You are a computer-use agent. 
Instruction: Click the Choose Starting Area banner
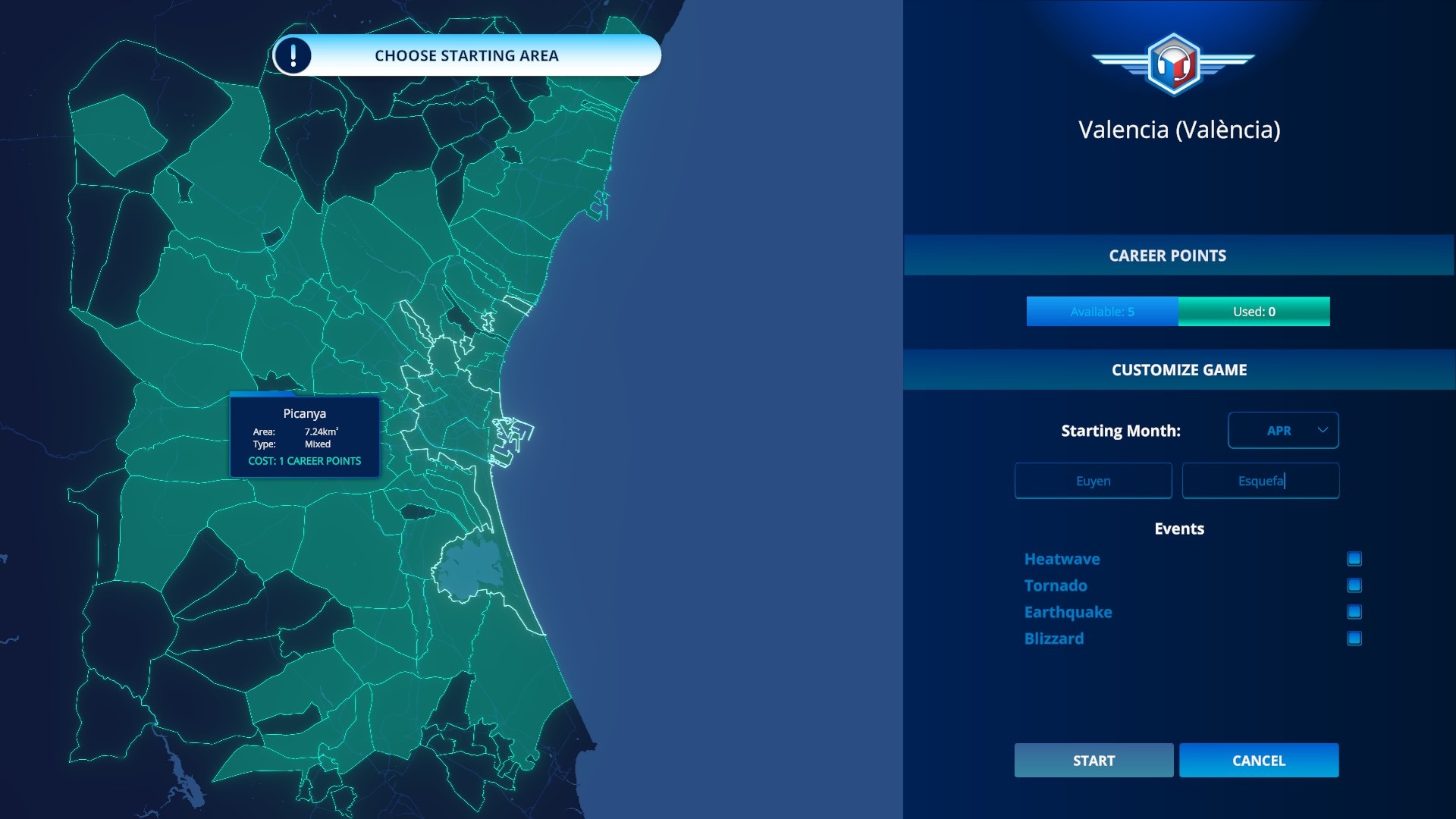tap(466, 55)
